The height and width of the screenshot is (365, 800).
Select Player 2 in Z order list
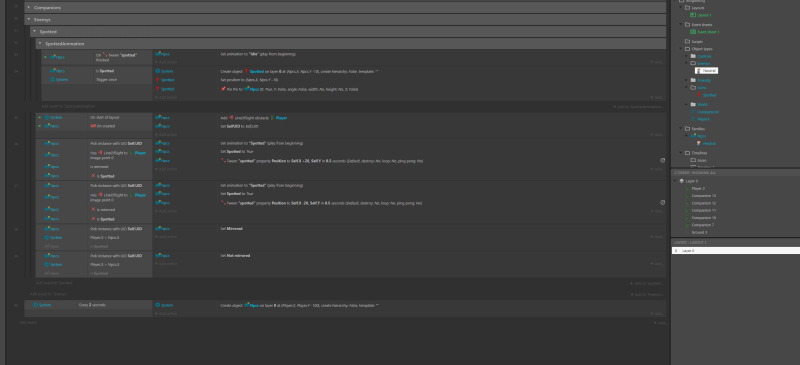point(698,188)
